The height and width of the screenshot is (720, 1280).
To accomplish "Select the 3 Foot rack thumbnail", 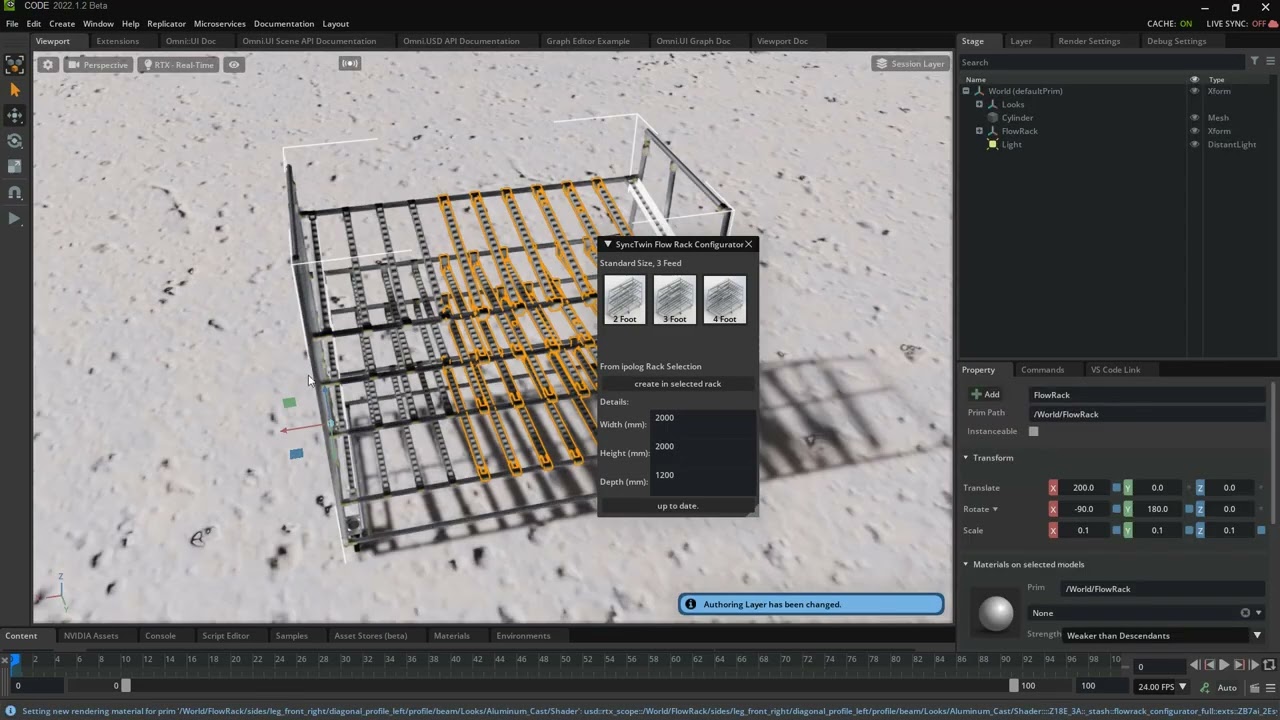I will click(675, 300).
